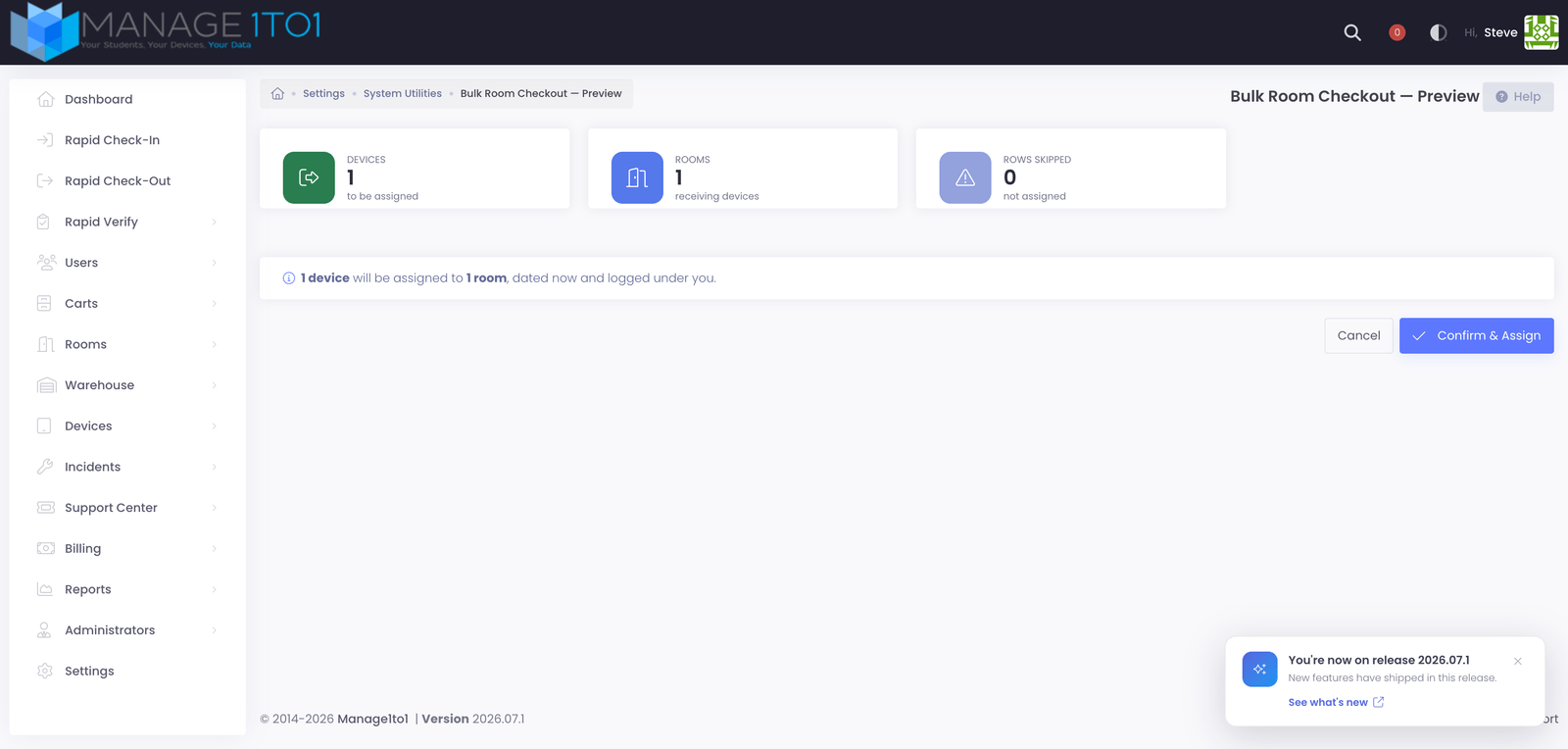Click the Support Center ticket icon
Screen dimensions: 1568x749
(x=45, y=508)
